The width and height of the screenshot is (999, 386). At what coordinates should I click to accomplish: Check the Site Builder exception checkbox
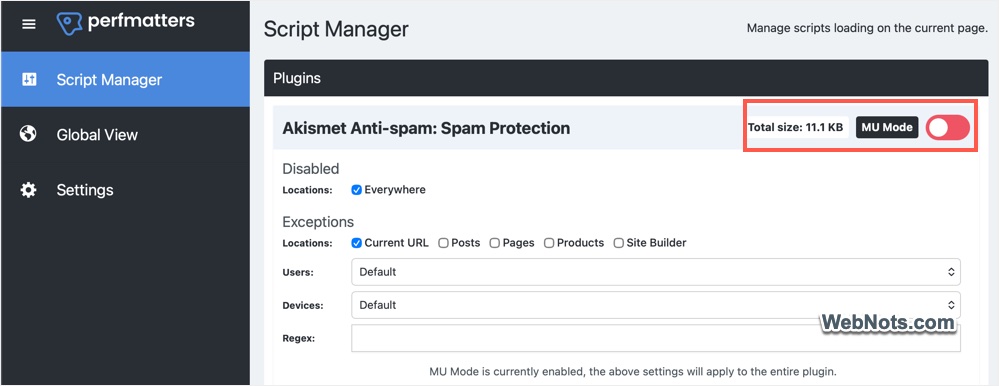tap(618, 243)
